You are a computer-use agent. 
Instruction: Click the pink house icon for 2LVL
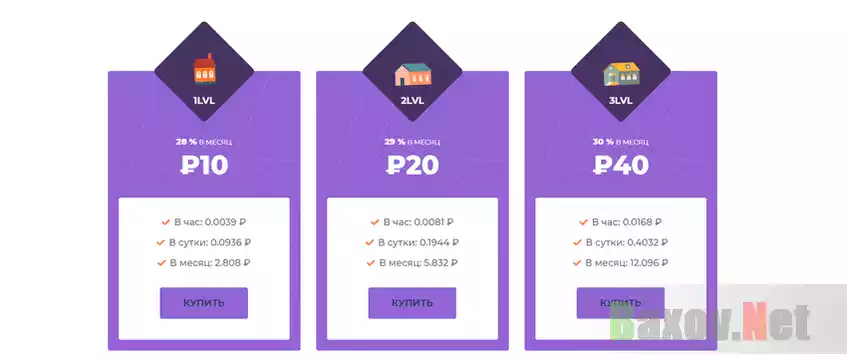click(413, 75)
